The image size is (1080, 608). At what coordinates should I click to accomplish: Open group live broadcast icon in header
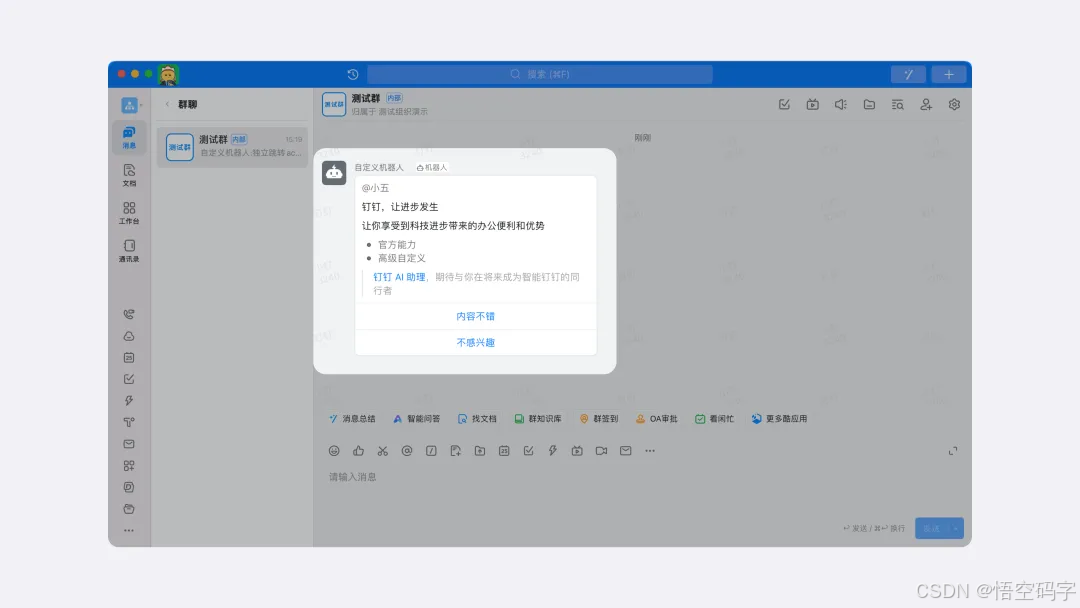(x=813, y=105)
